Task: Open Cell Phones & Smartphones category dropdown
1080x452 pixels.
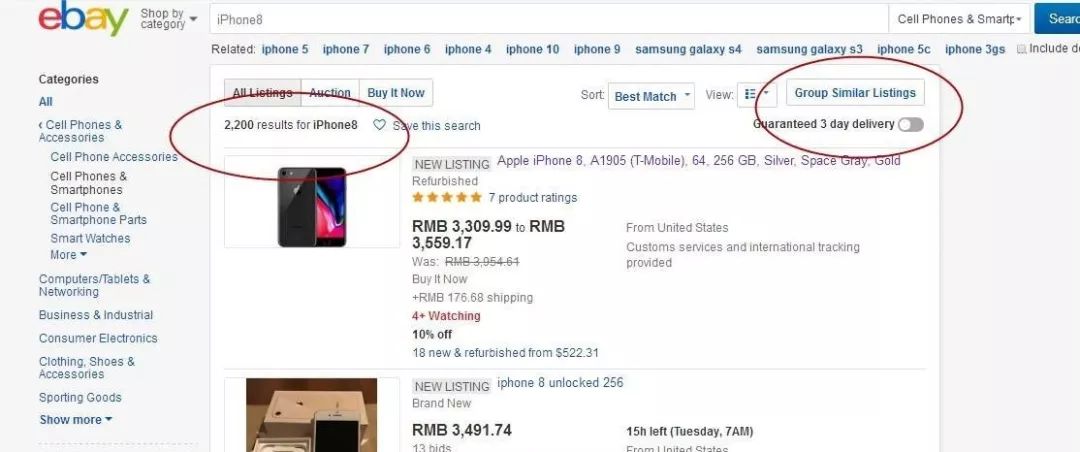Action: point(959,19)
